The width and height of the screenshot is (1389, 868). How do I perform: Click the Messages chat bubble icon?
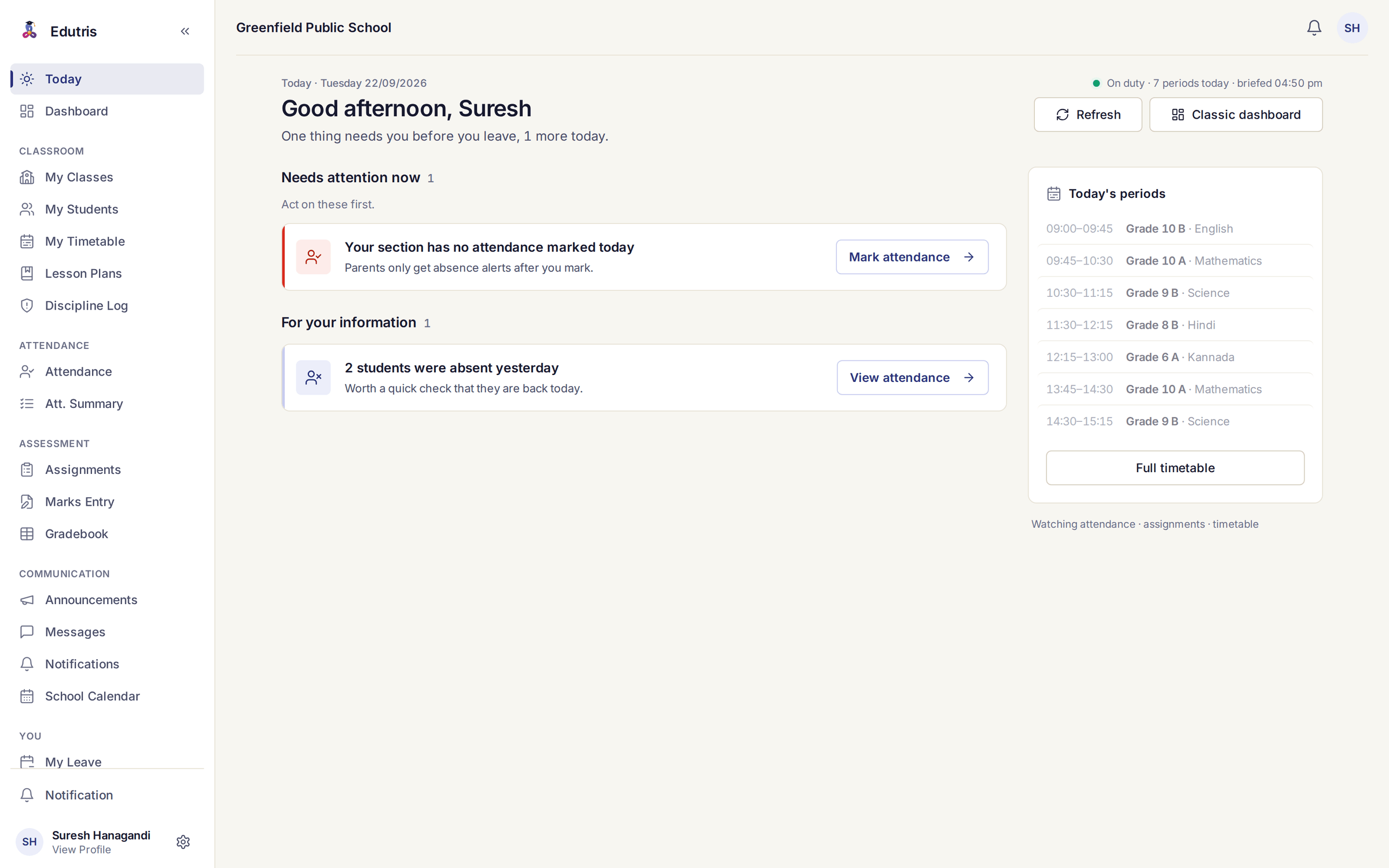pos(27,632)
